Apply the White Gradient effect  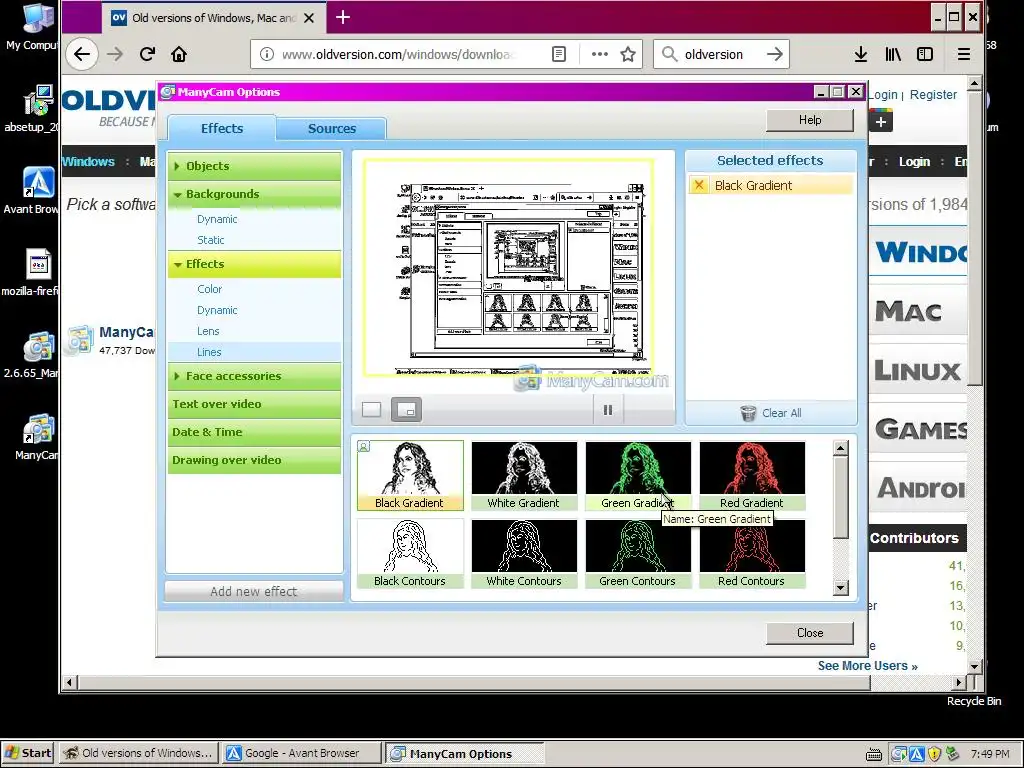pyautogui.click(x=524, y=475)
